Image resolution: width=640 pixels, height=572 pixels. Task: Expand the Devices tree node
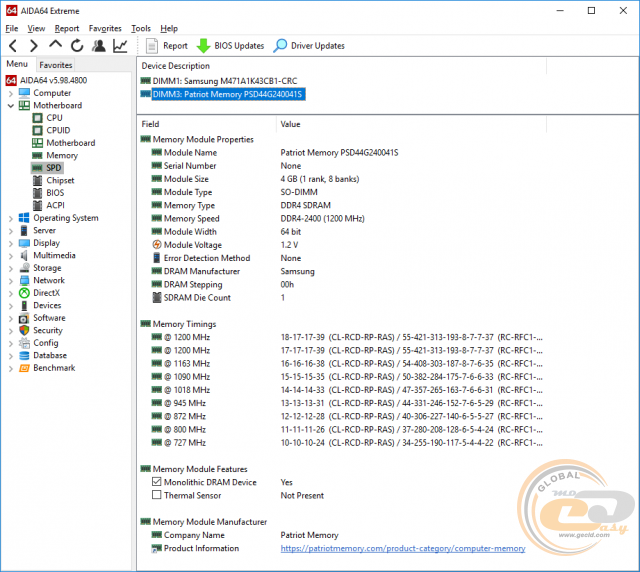tap(11, 306)
